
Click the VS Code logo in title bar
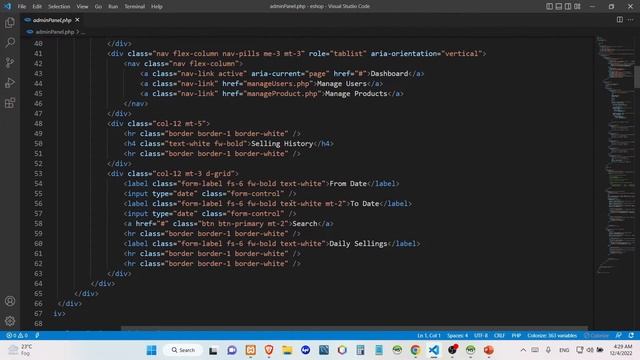(7, 6)
